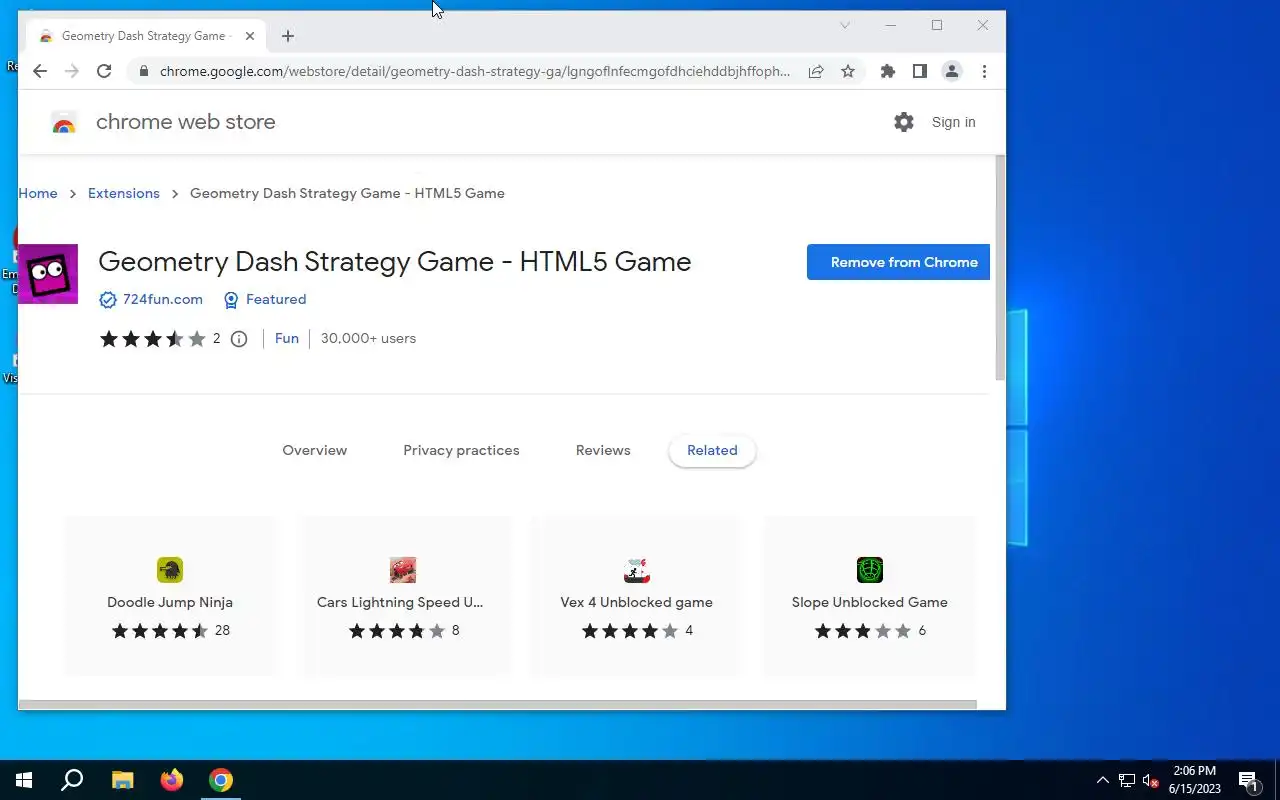Click the Chrome taskbar icon

[221, 780]
